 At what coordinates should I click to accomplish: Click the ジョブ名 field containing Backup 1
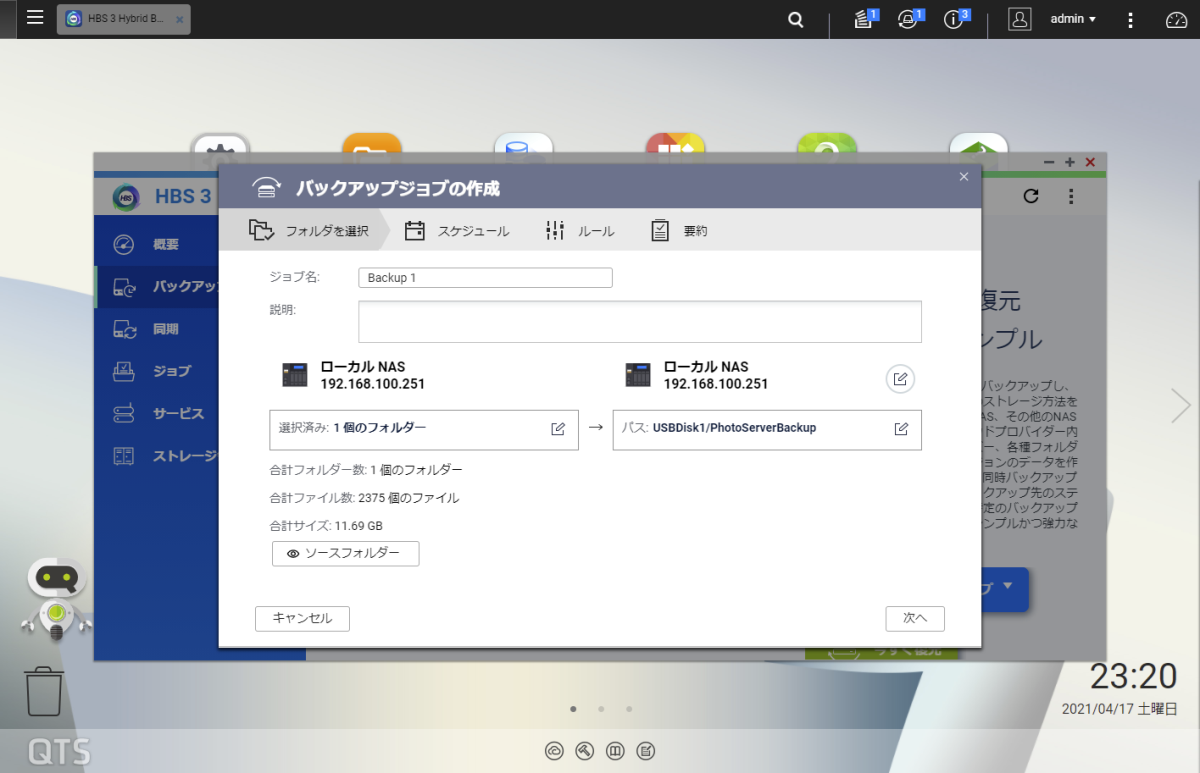(x=485, y=278)
